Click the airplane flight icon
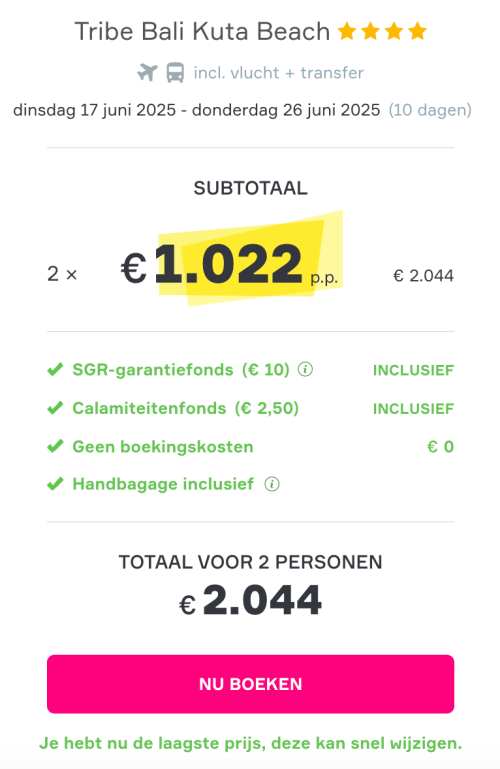This screenshot has height=769, width=500. pos(147,73)
